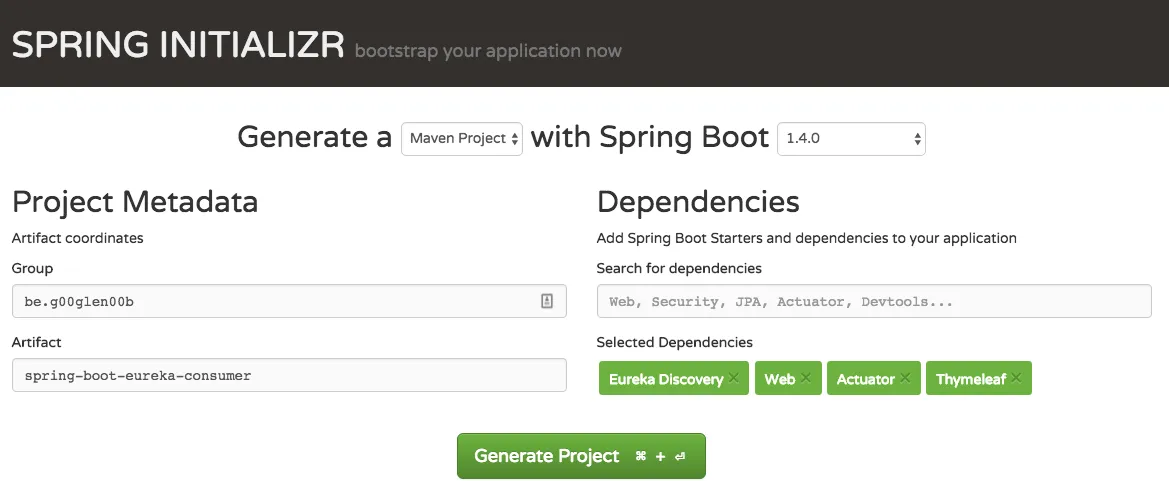Click the SPRING INITIALIZR header title
Image resolution: width=1169 pixels, height=490 pixels.
(178, 45)
